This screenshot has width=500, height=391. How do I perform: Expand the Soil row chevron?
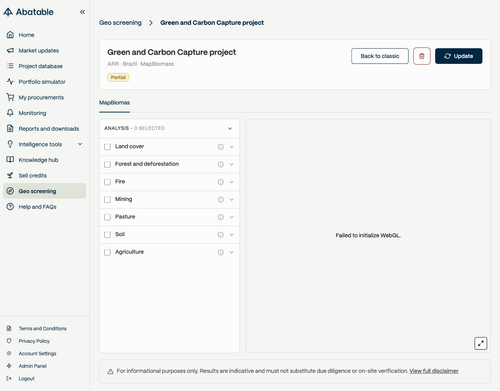click(x=232, y=235)
